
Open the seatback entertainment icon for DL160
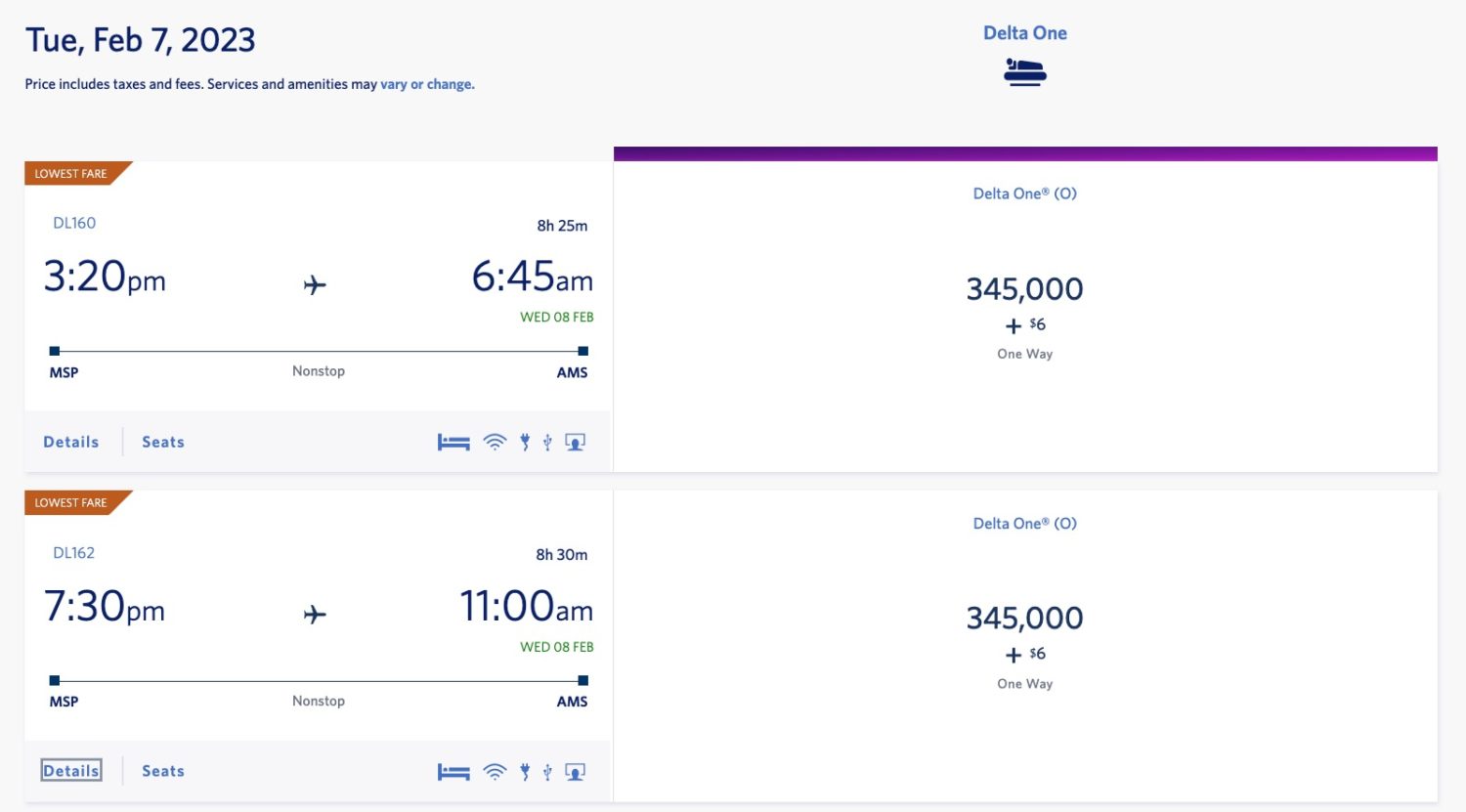point(575,442)
